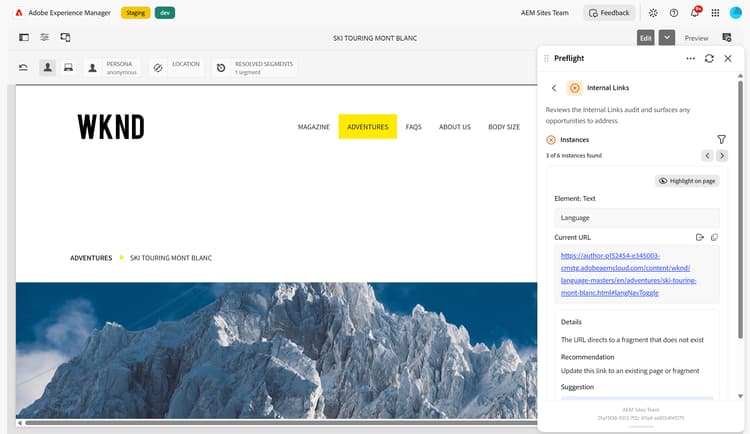Grab the Preflight panel drag handle
Viewport: 750px width, 434px height.
coord(546,58)
